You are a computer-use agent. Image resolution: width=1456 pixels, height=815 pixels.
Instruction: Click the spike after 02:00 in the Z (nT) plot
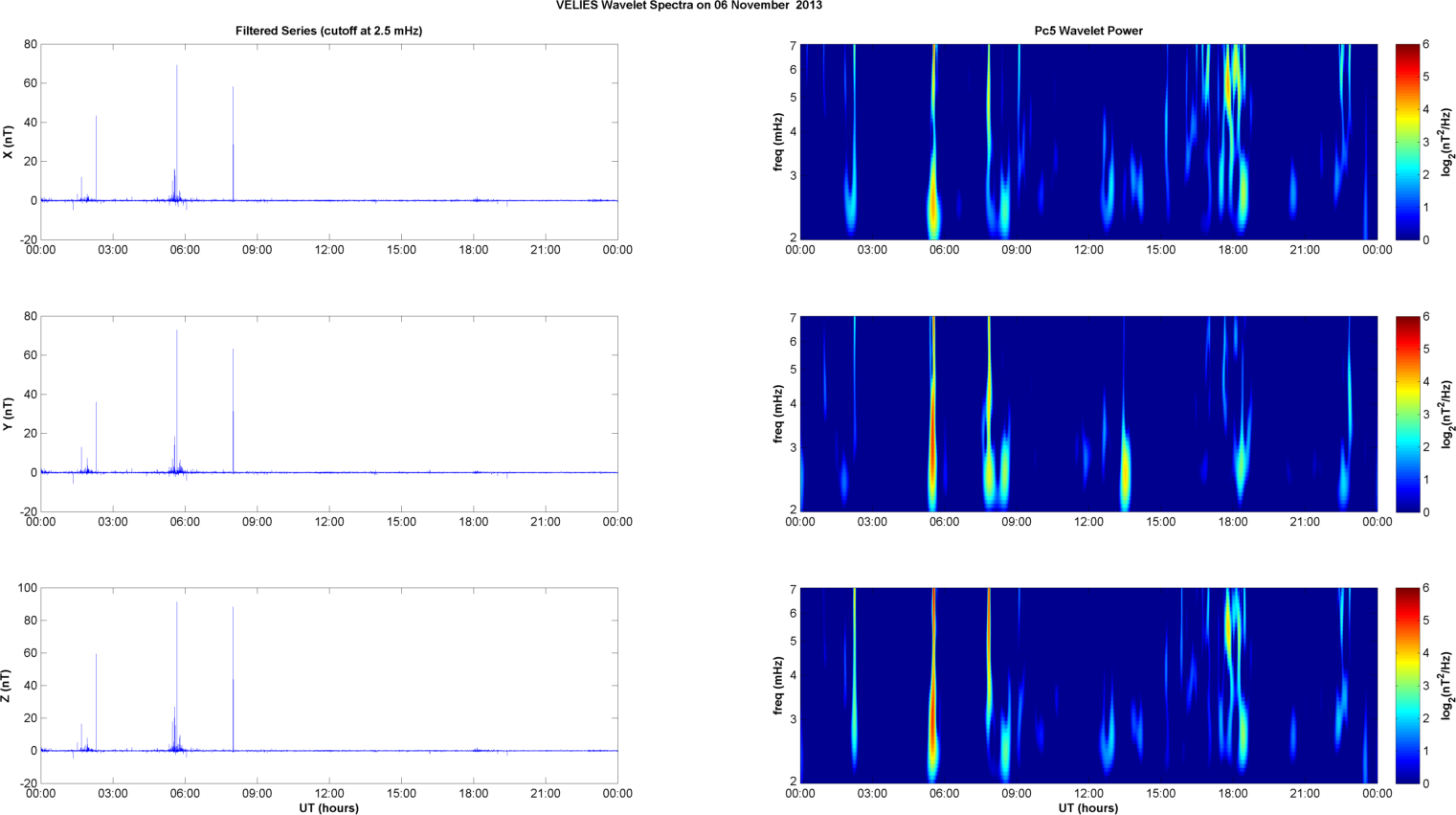96,701
